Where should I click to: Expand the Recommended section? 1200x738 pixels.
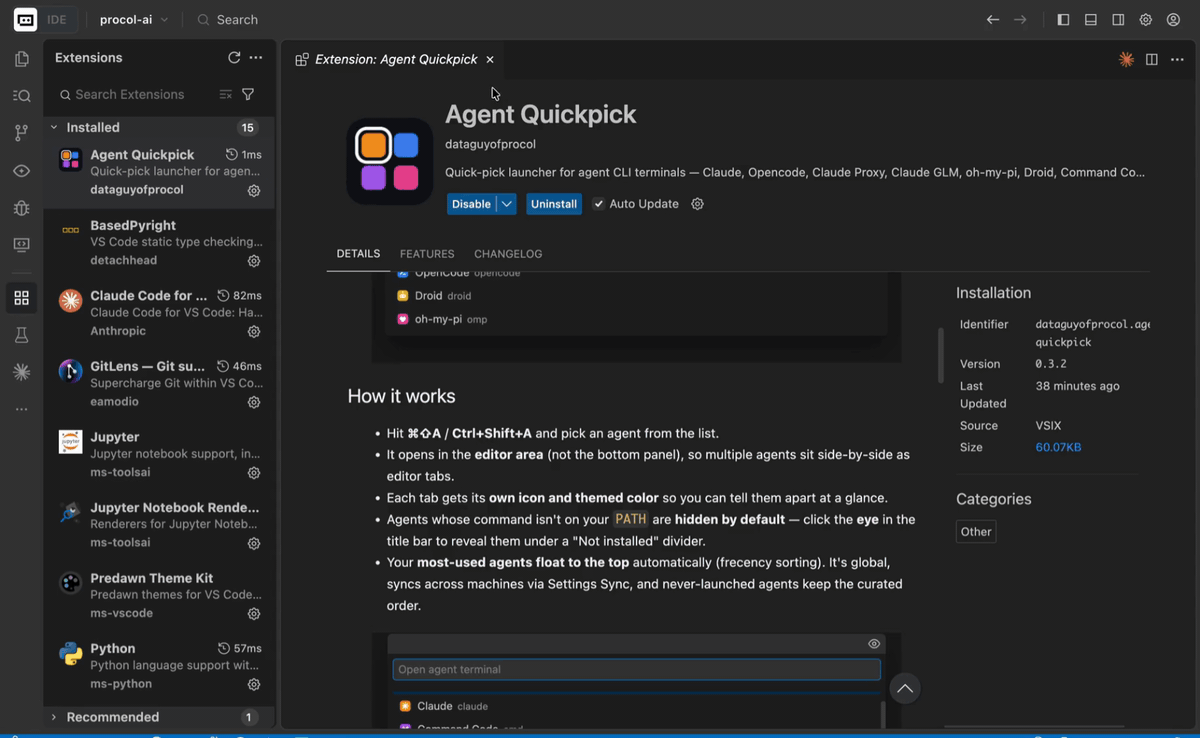click(54, 717)
